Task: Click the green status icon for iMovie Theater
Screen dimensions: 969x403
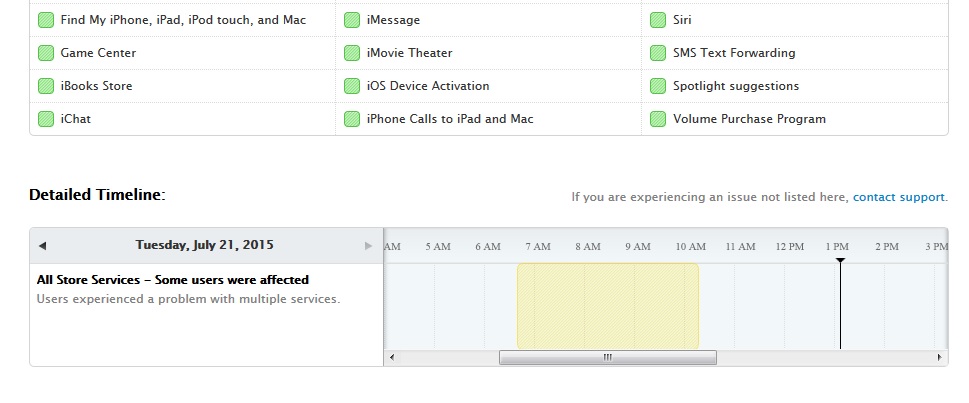Action: [x=352, y=53]
